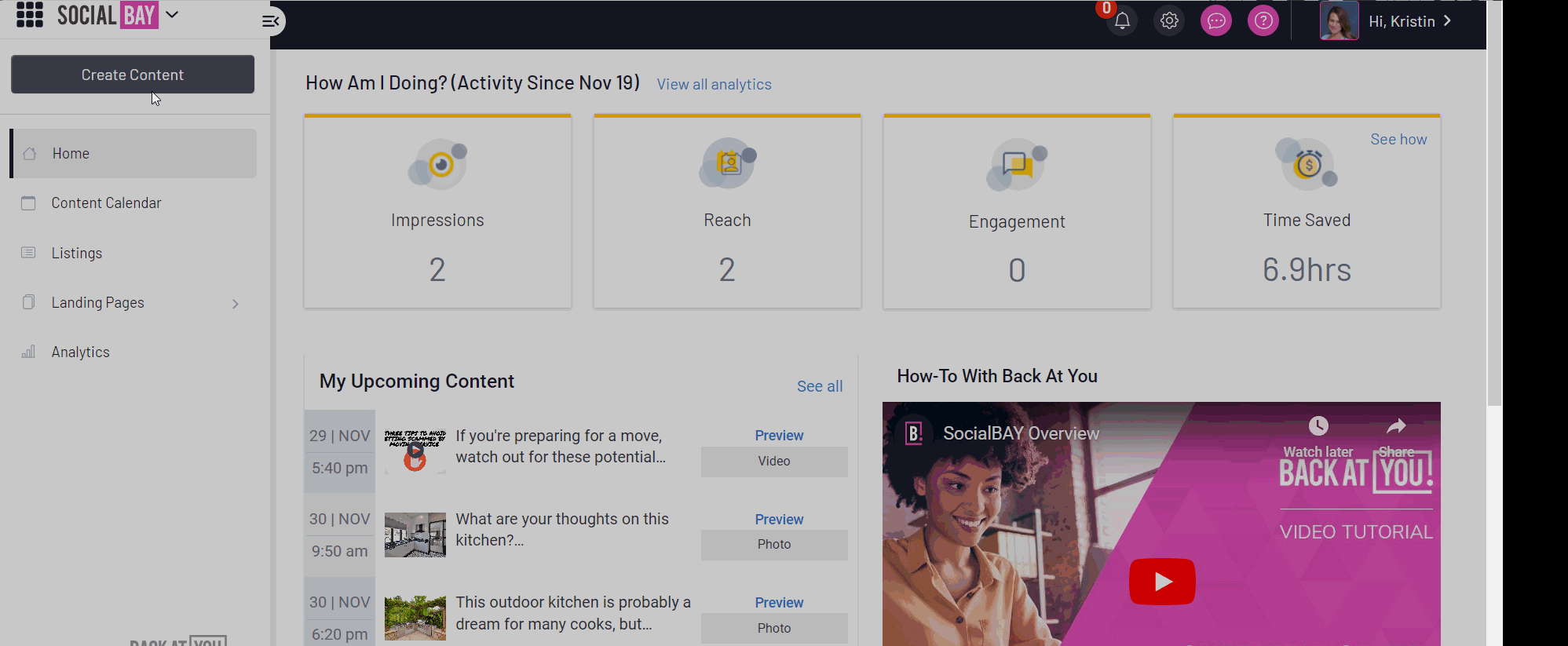Open the notifications bell
Image resolution: width=1568 pixels, height=646 pixels.
click(1122, 21)
